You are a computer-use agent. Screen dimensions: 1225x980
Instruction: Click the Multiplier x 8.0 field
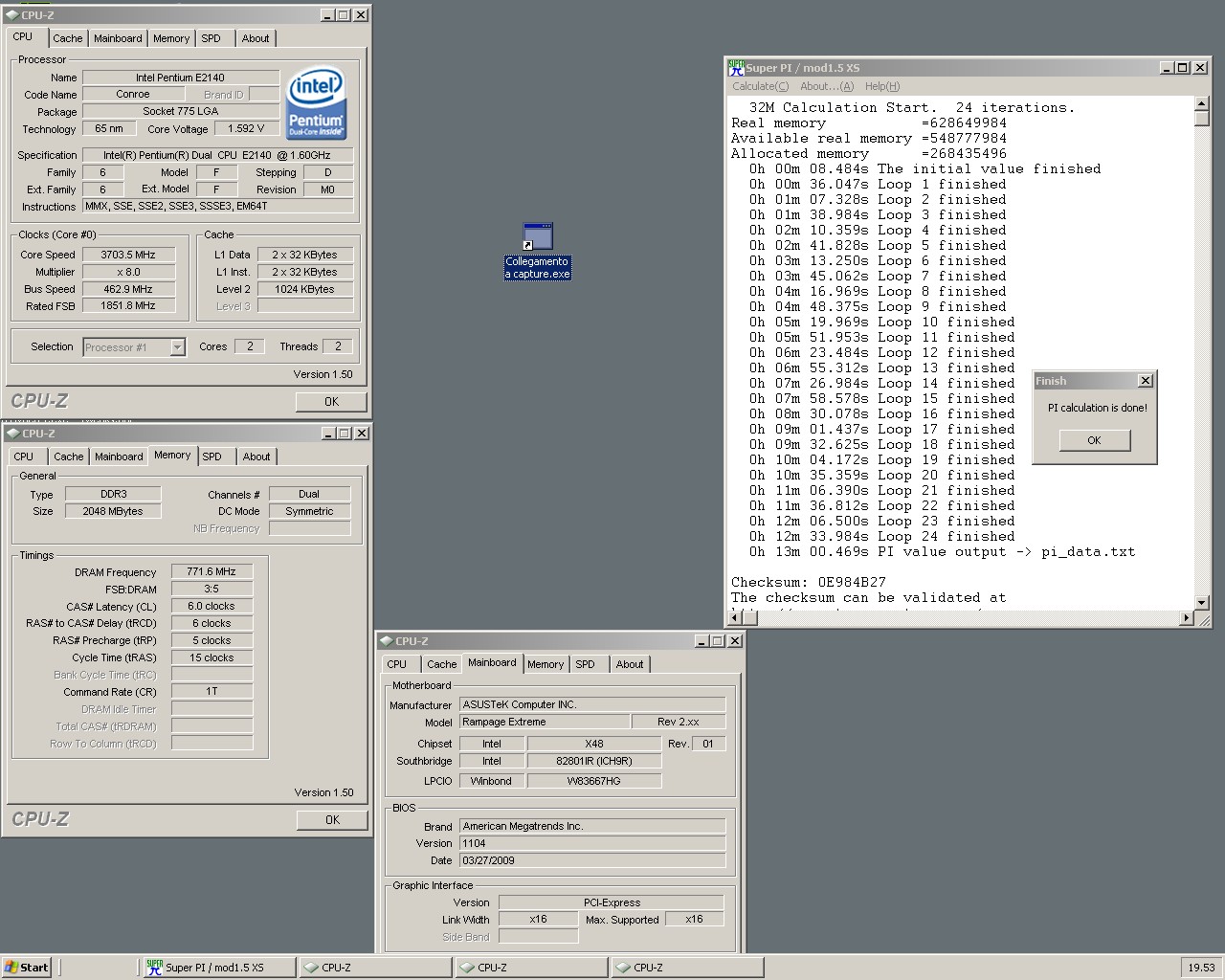(128, 272)
